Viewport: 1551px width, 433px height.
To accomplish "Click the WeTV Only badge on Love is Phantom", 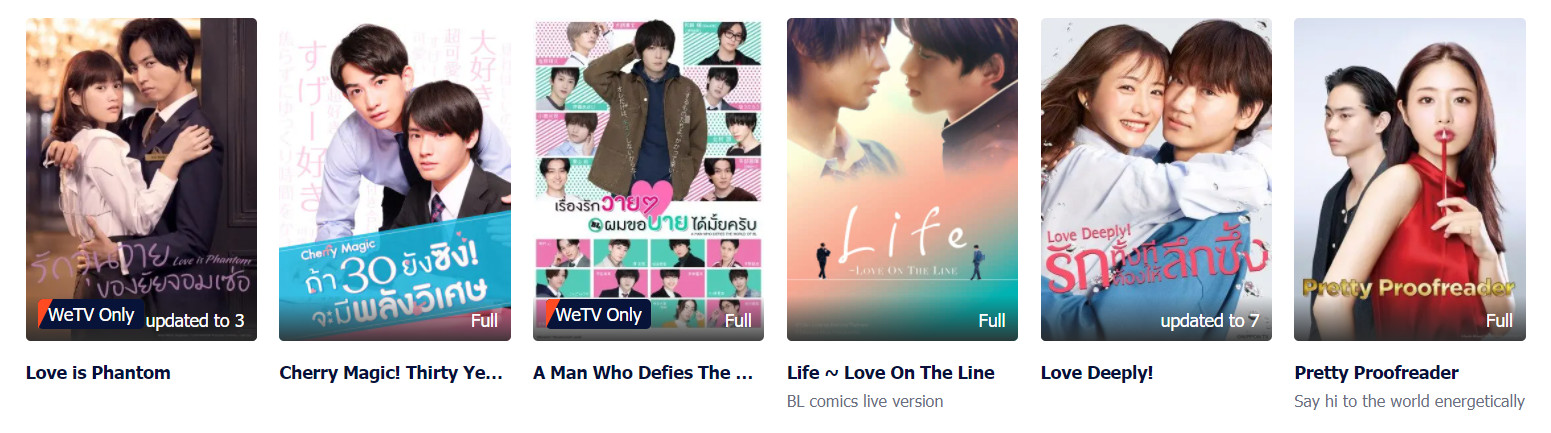I will click(91, 314).
